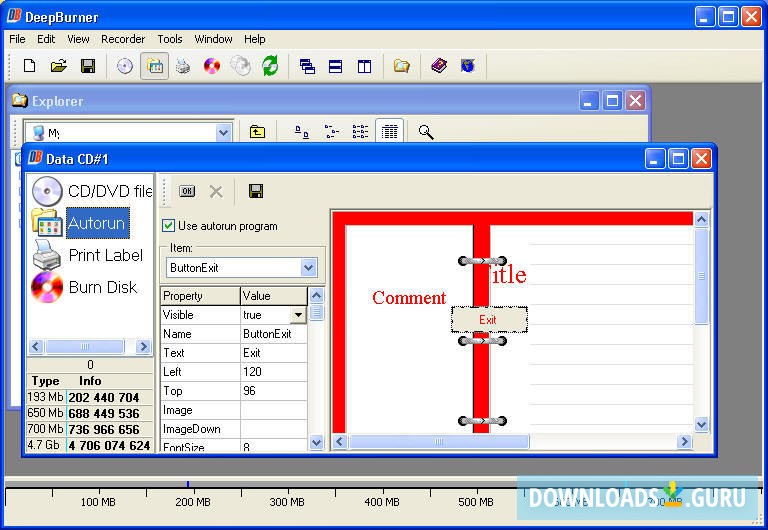Click the Explorer search magnifier icon
Image resolution: width=768 pixels, height=530 pixels.
pyautogui.click(x=426, y=132)
